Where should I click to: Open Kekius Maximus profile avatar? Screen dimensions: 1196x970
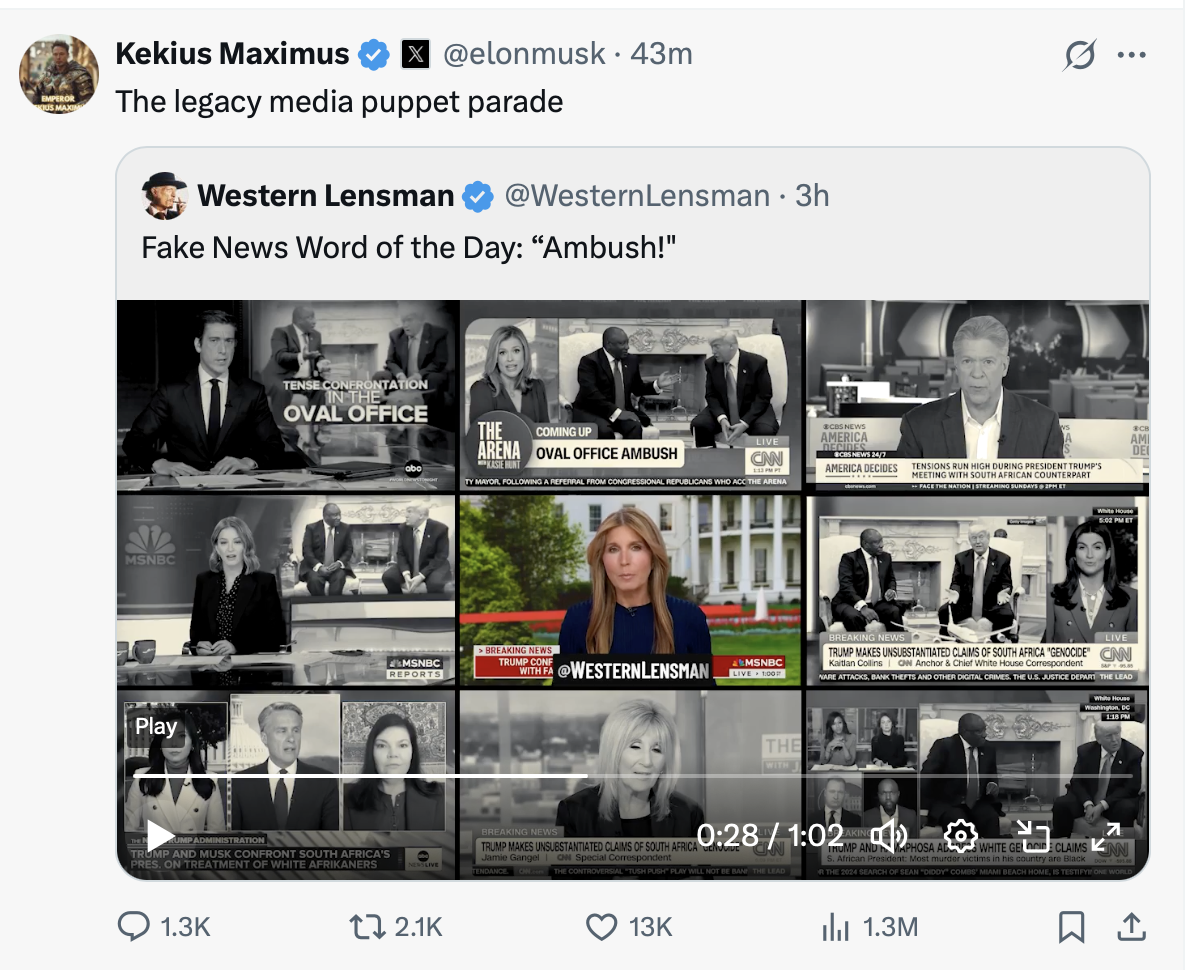point(60,75)
